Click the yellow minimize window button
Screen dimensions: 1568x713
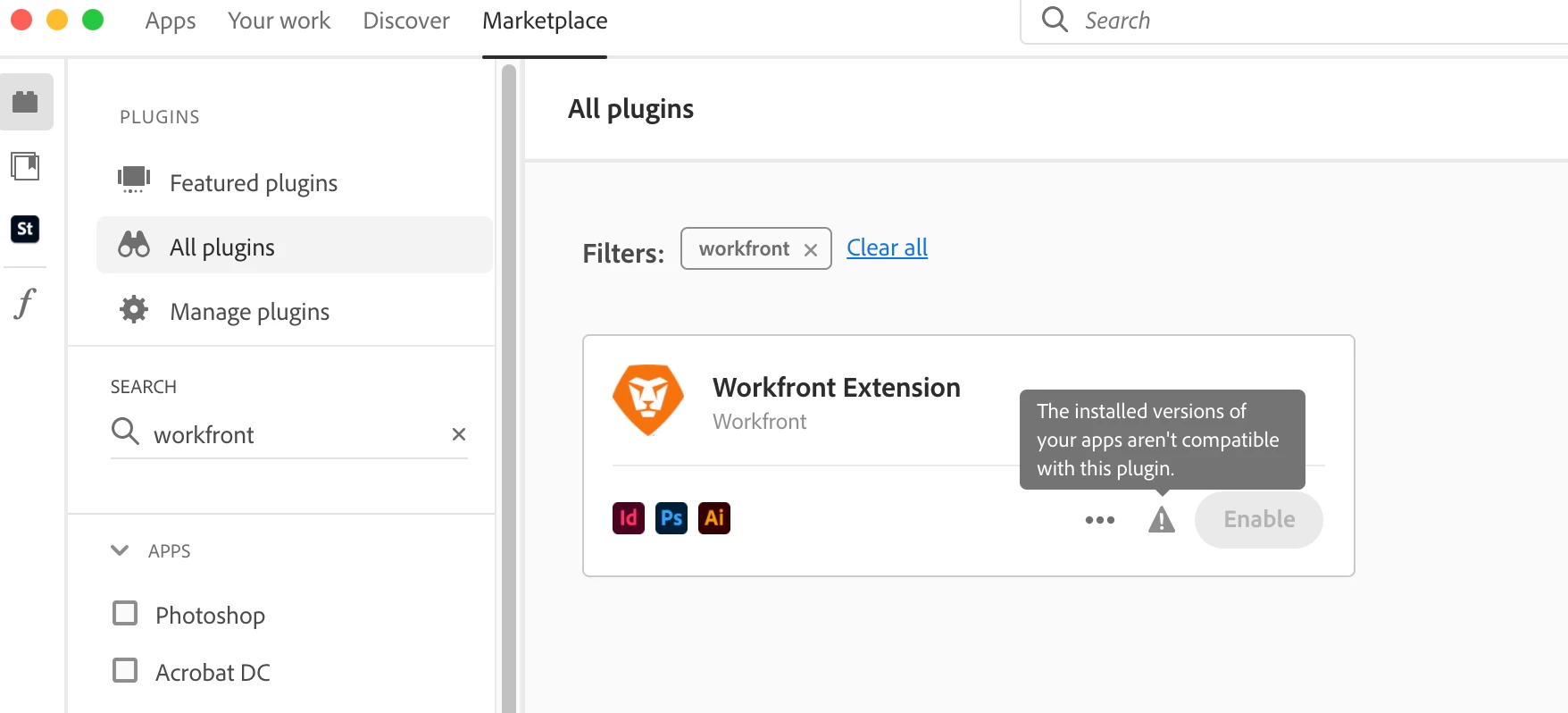(57, 20)
